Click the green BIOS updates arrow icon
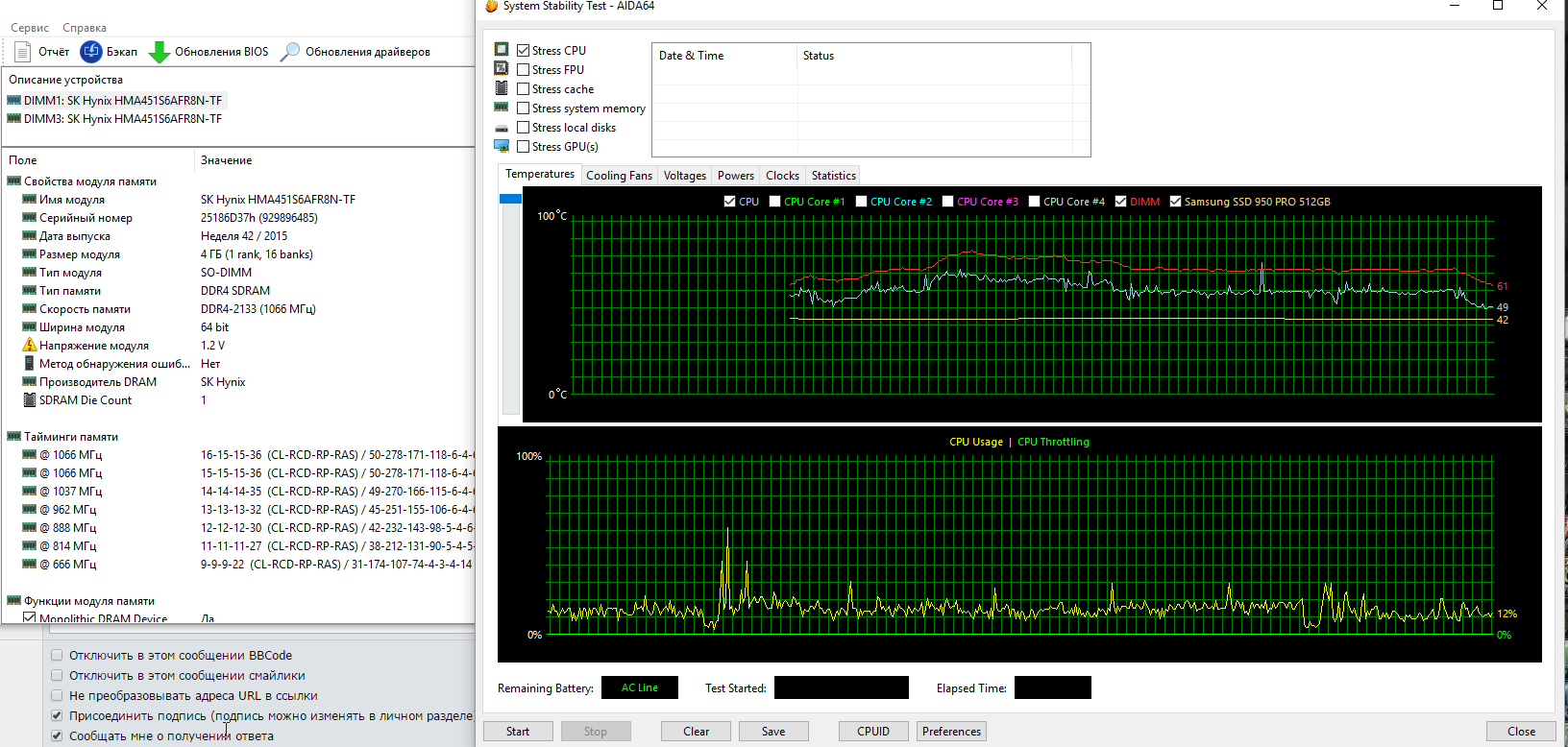The image size is (1568, 747). pyautogui.click(x=159, y=52)
